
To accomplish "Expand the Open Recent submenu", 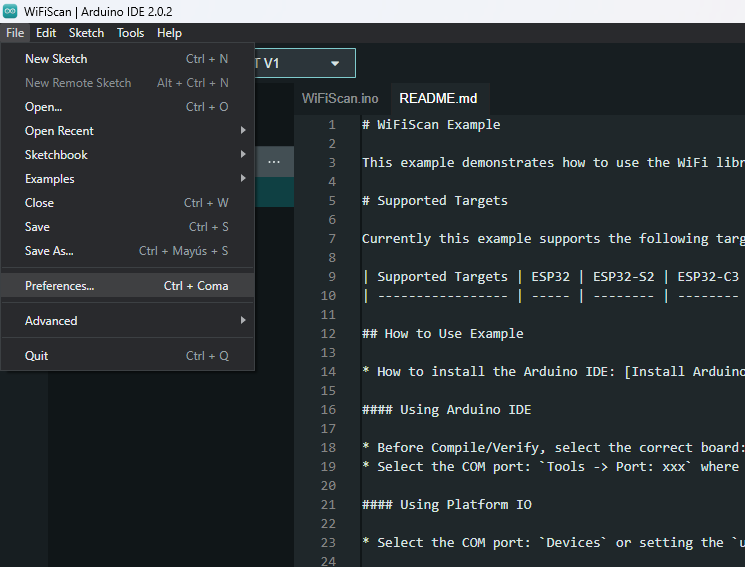I will [127, 131].
